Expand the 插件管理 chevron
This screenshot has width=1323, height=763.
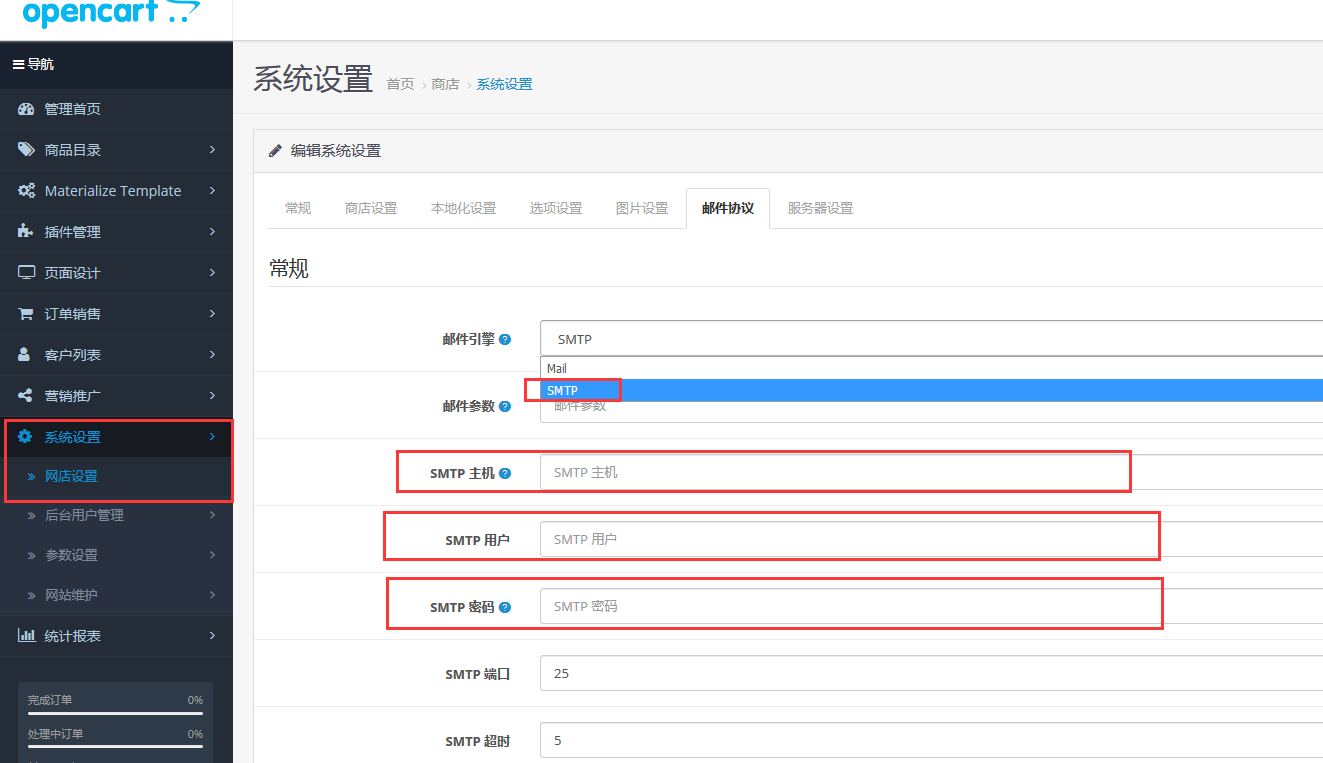(x=212, y=232)
